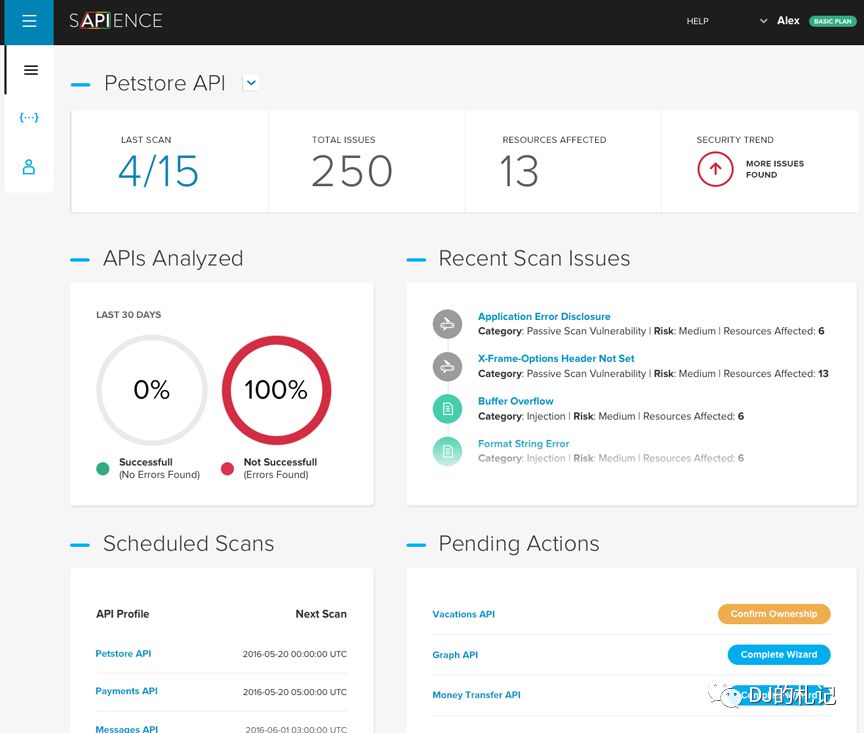Click the Sapience logo
Screen dimensions: 864x733
coord(116,21)
